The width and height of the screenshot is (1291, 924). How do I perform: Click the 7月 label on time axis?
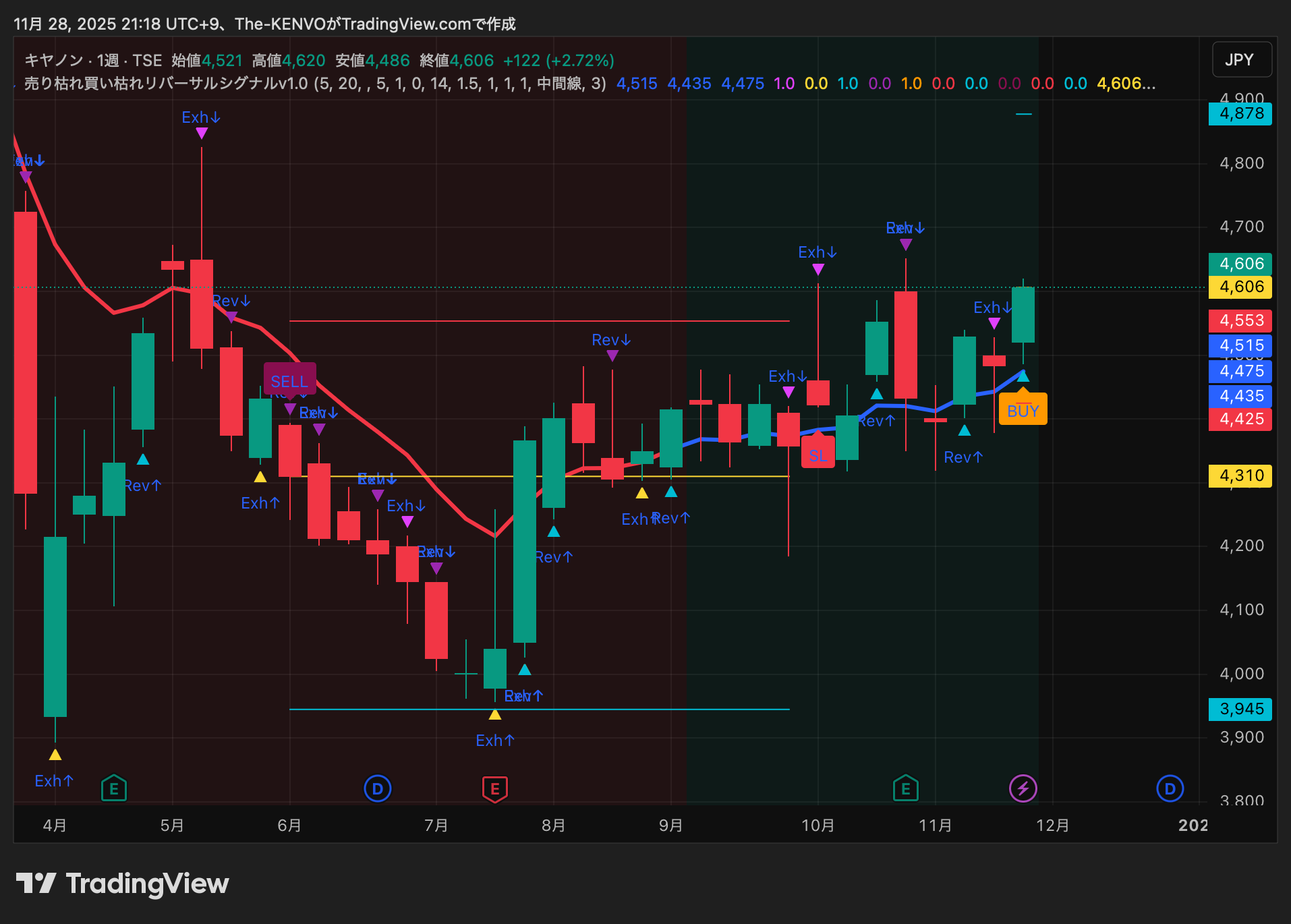[x=436, y=825]
